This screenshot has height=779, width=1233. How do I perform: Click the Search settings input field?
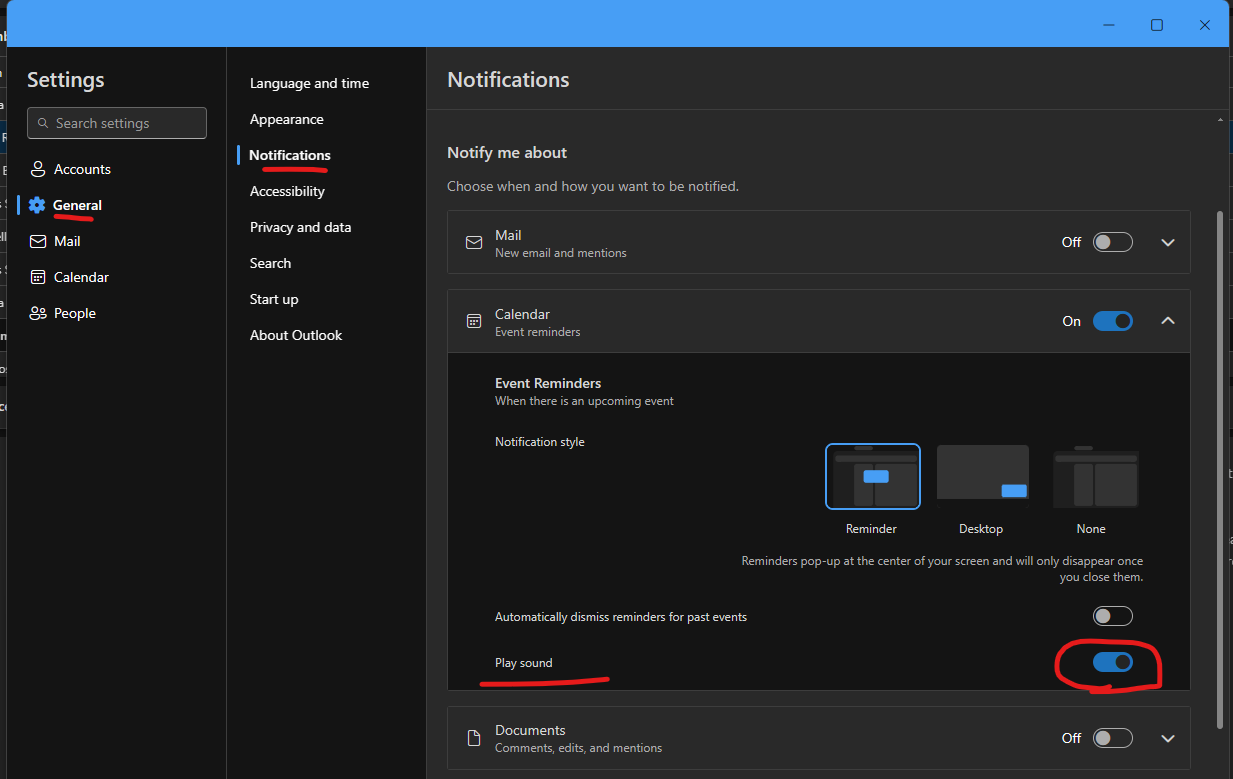[x=117, y=123]
